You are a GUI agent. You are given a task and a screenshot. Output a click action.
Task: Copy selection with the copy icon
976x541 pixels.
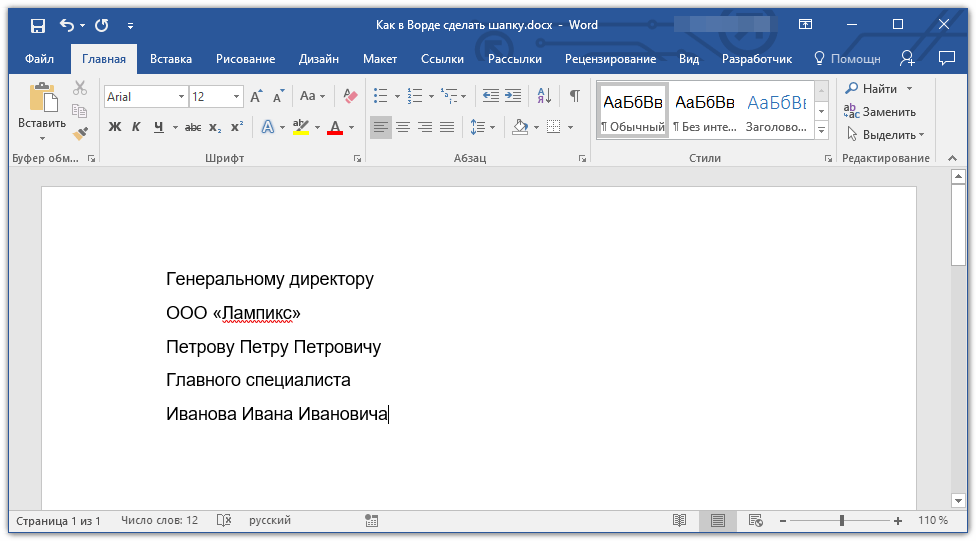tap(80, 111)
